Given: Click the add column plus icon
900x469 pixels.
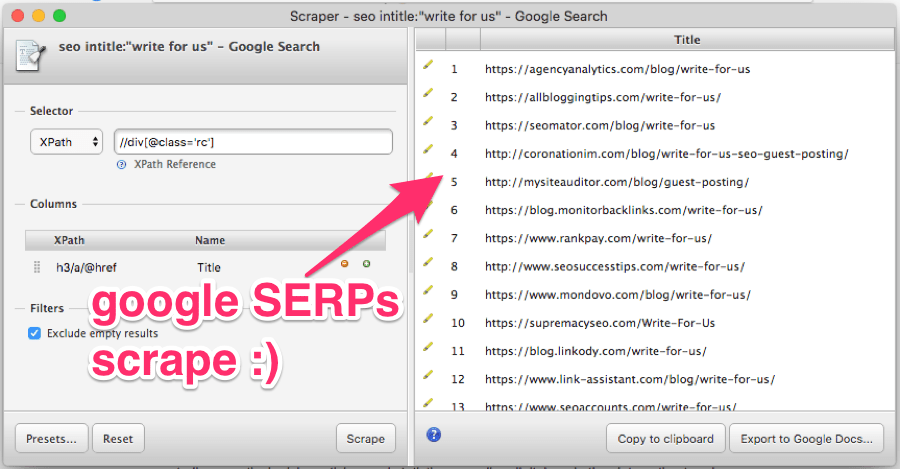Looking at the screenshot, I should (x=366, y=264).
